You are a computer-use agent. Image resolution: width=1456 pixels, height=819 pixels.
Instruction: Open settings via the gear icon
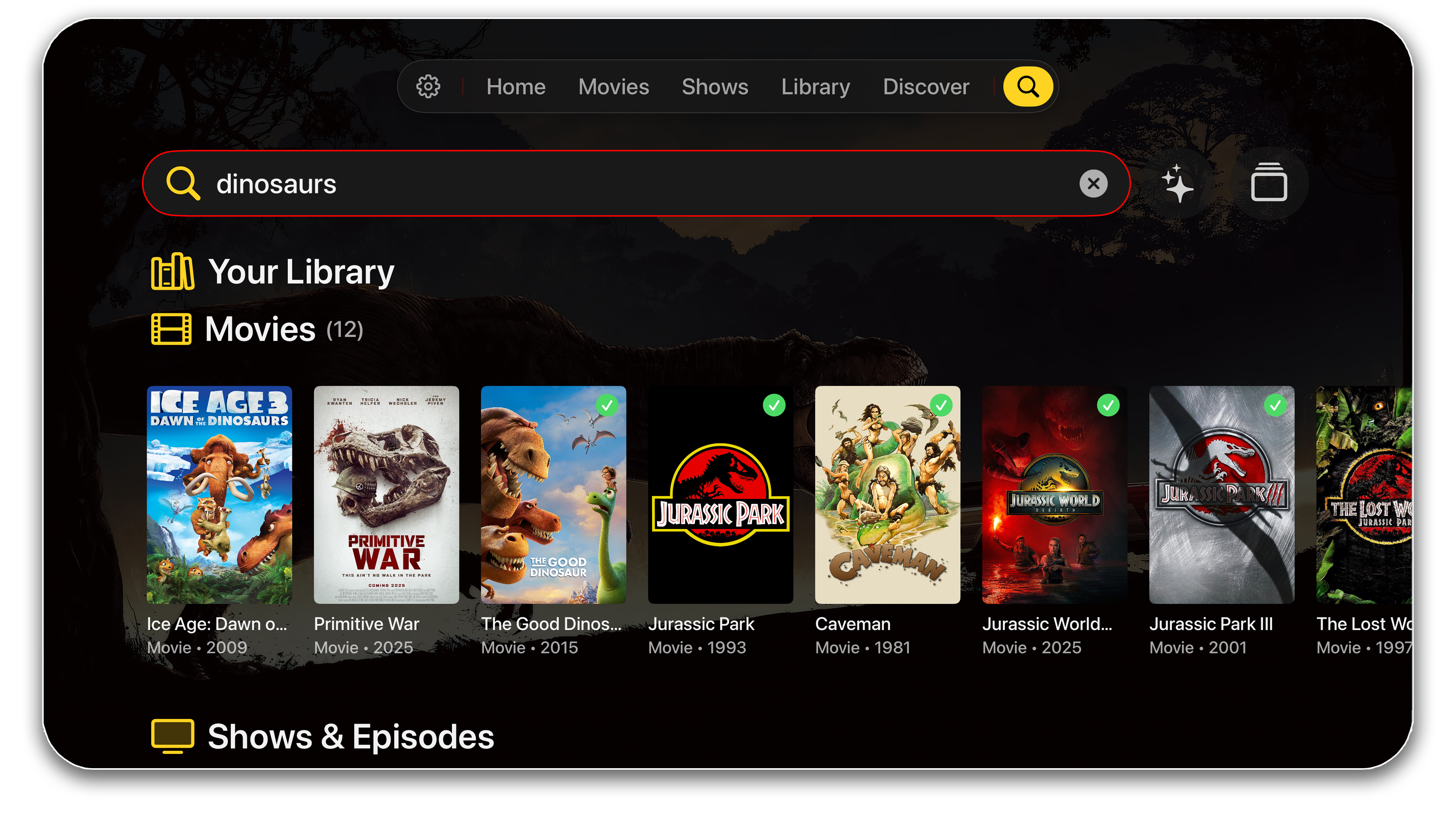428,86
